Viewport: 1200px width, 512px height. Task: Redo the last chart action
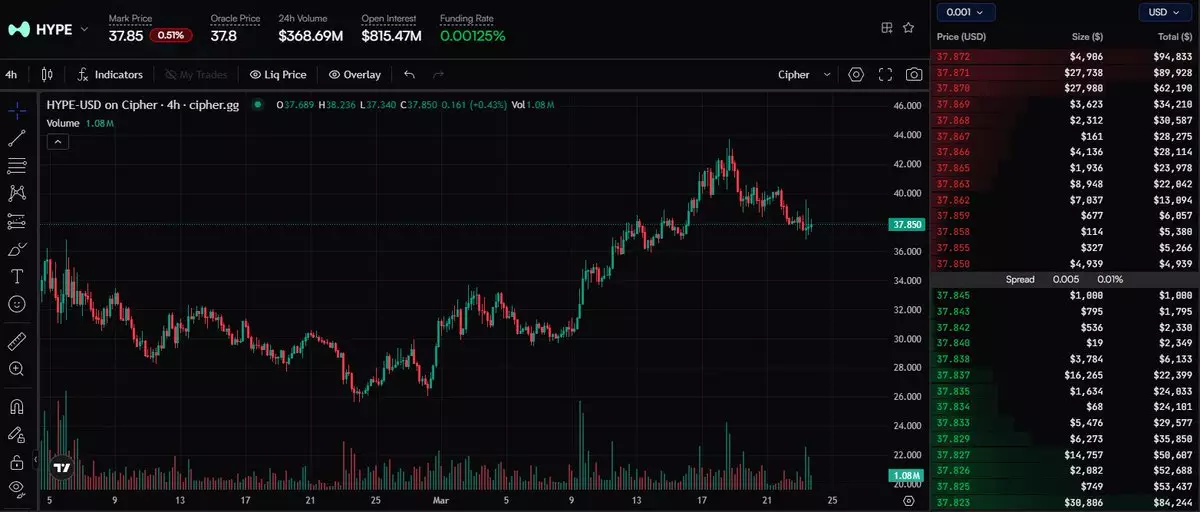(x=438, y=74)
